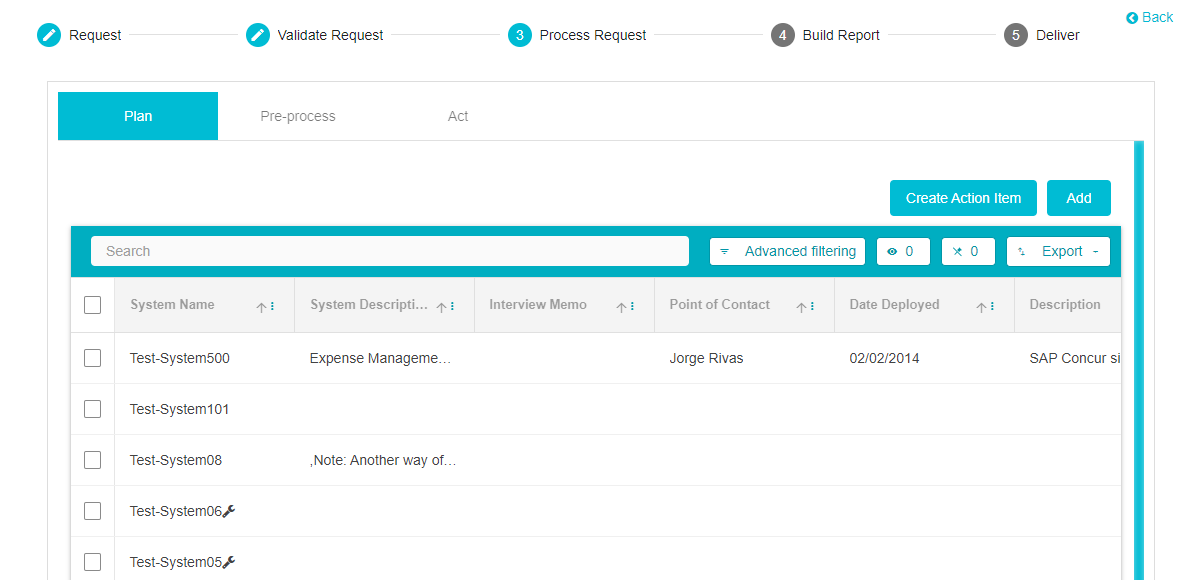Image resolution: width=1199 pixels, height=580 pixels.
Task: Click the SAP Concur description cell
Action: click(1075, 358)
